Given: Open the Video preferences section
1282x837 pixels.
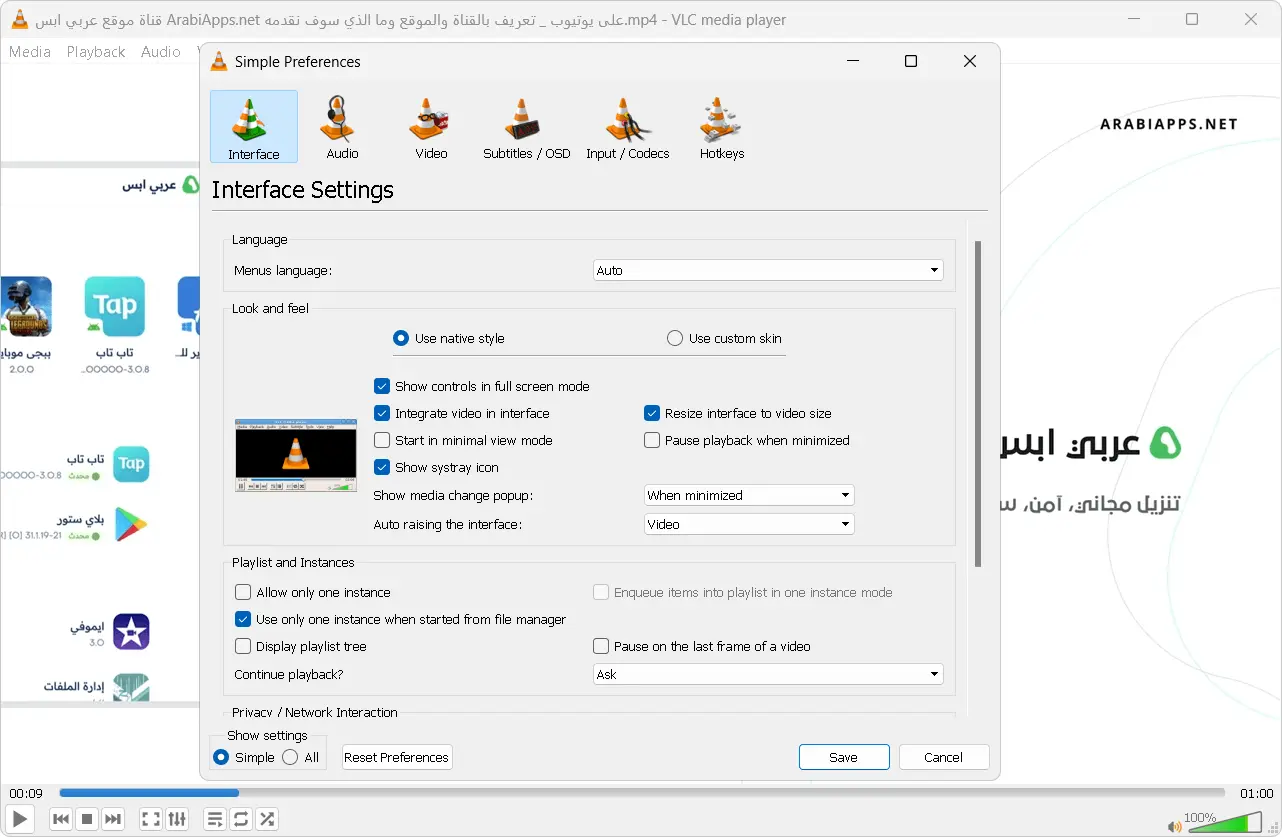Looking at the screenshot, I should pyautogui.click(x=430, y=126).
